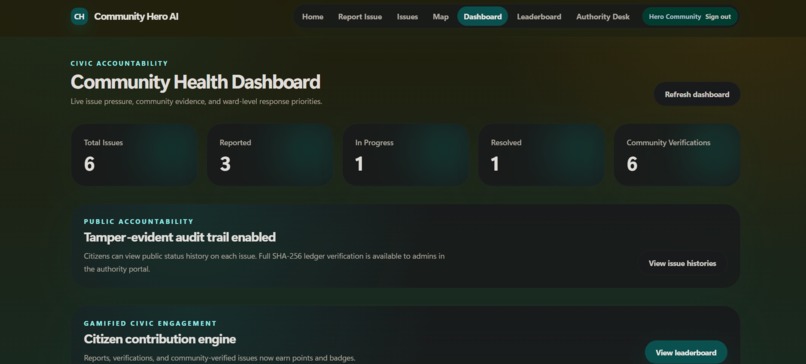Open the Community Hero AI brand link
Viewport: 806px width, 364px height.
click(124, 16)
